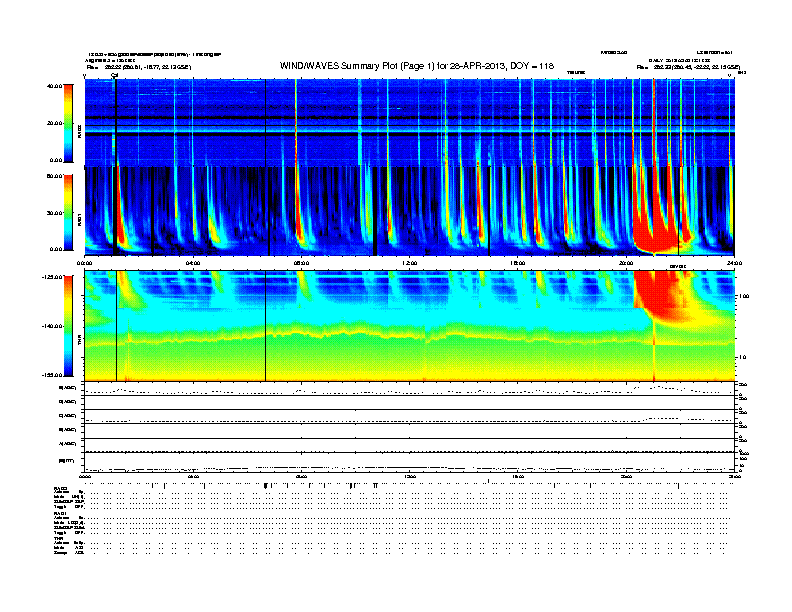Click the 40.00 label on RAD2 scale
Image resolution: width=792 pixels, height=612 pixels.
tap(55, 86)
